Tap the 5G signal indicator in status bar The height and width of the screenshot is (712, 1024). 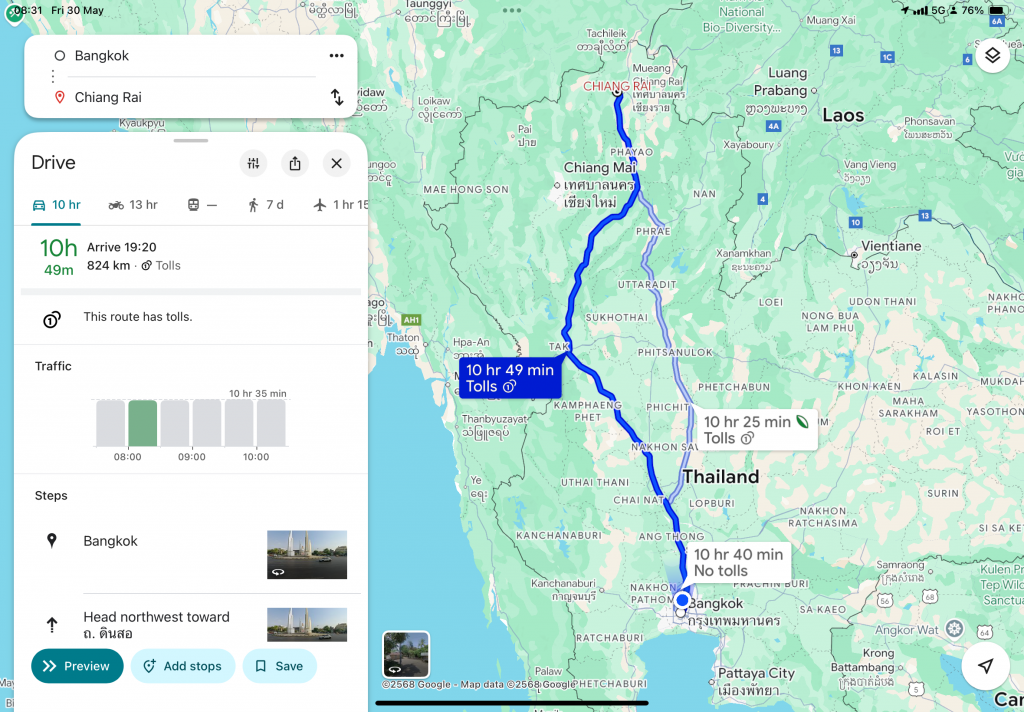(x=940, y=10)
